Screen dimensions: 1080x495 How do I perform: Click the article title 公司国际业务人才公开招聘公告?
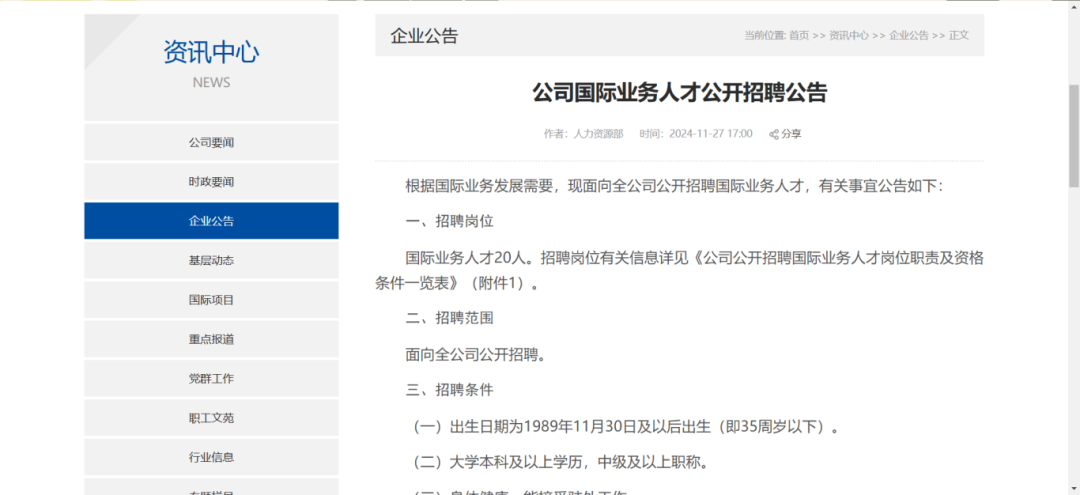coord(679,93)
